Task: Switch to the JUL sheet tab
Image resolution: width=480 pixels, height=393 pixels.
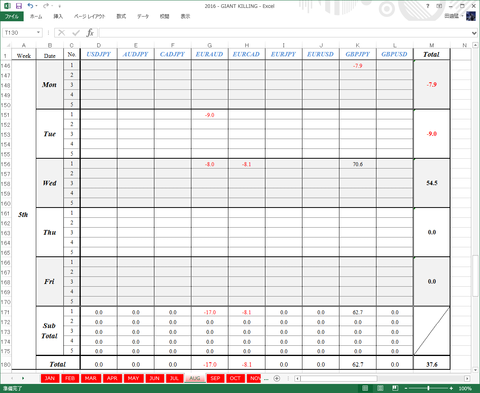Action: coord(174,378)
